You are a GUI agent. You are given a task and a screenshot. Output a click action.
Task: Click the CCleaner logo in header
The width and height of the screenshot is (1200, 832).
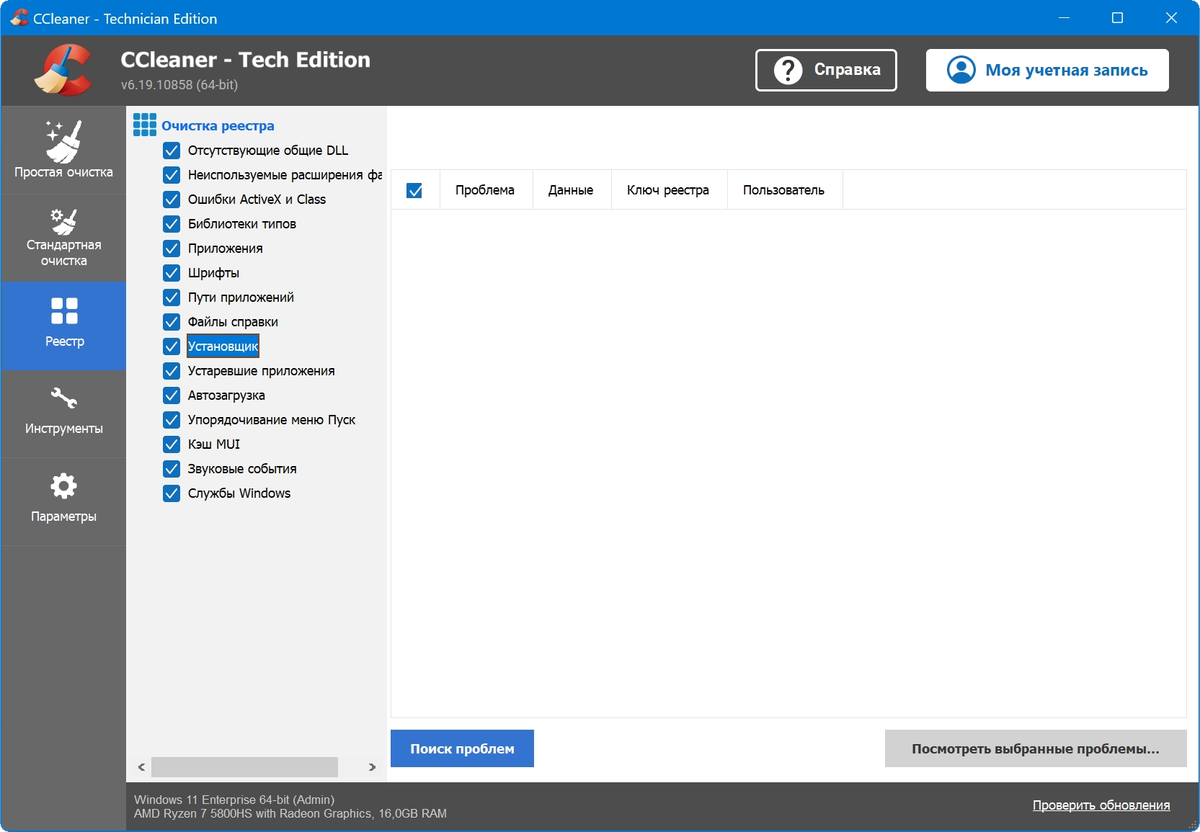point(62,72)
